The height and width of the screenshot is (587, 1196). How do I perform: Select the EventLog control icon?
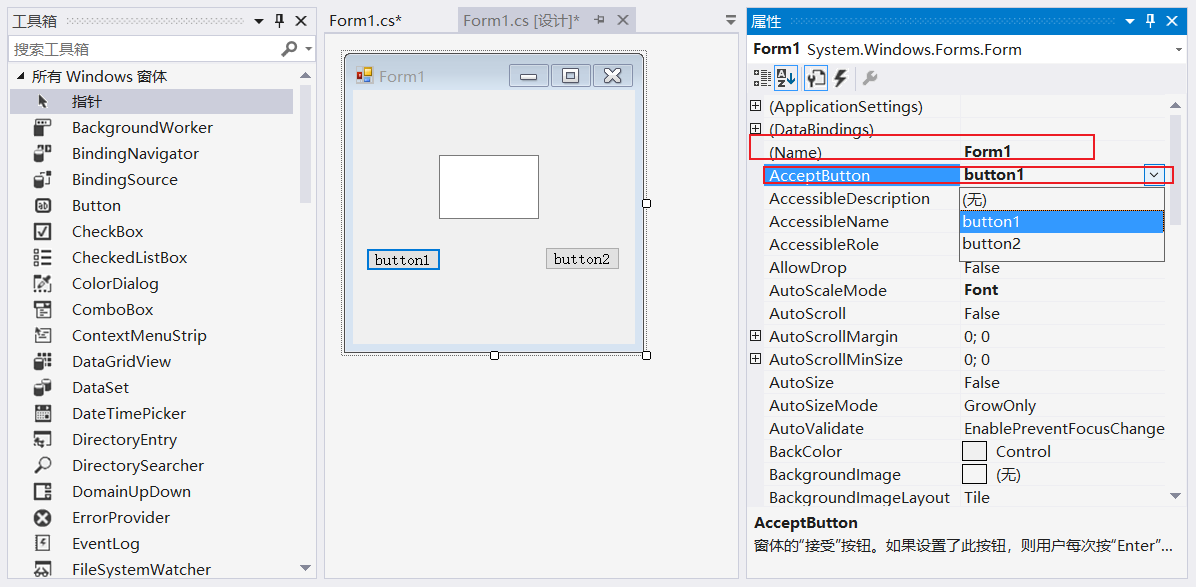coord(43,544)
